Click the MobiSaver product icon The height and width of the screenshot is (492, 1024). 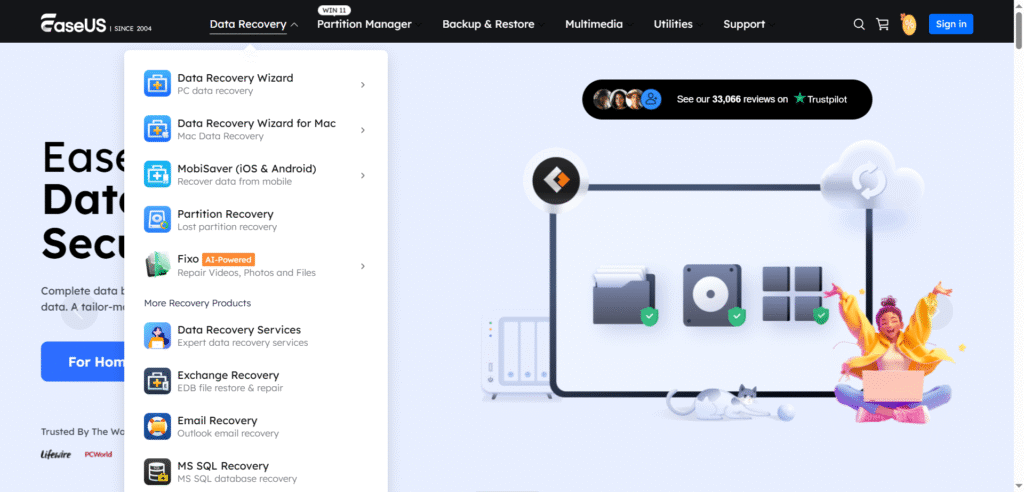pos(158,175)
